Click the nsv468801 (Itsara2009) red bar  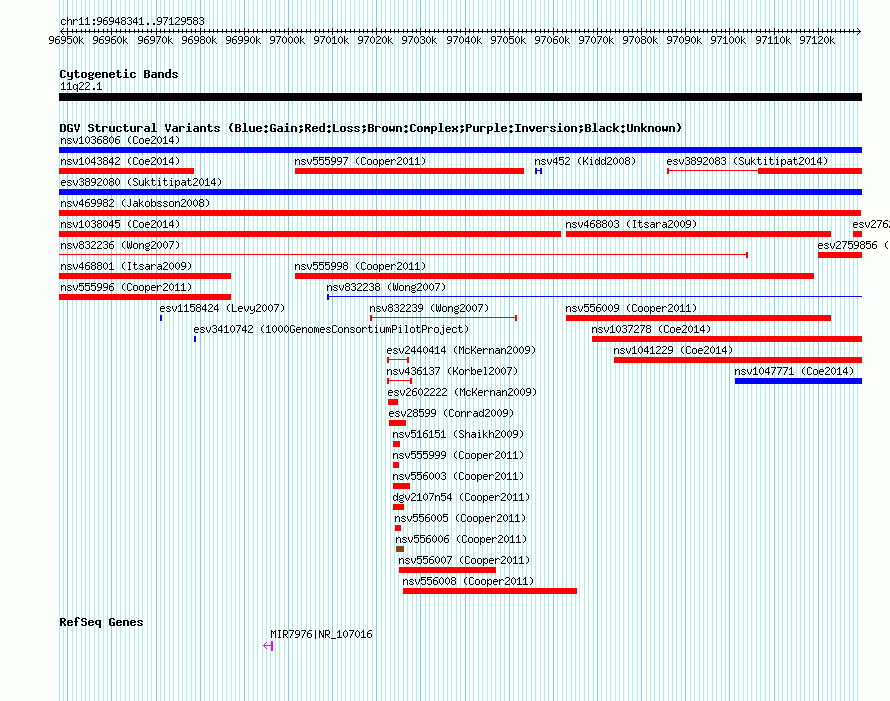[x=145, y=276]
